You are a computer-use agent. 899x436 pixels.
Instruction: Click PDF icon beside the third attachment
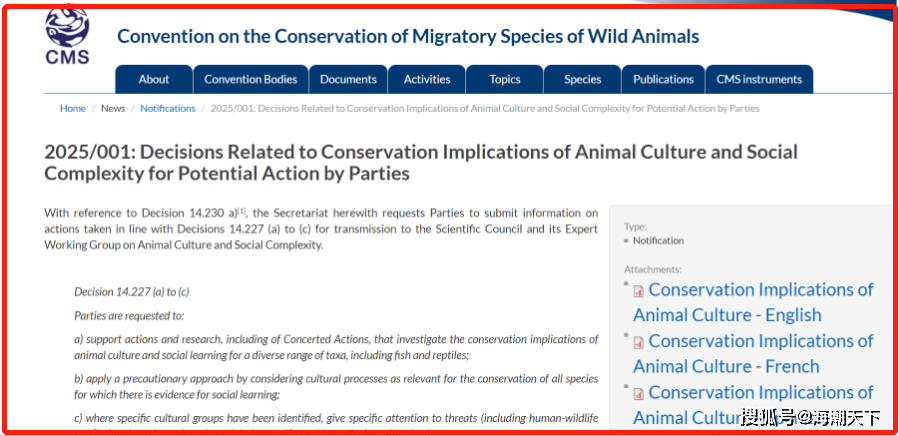pyautogui.click(x=638, y=394)
